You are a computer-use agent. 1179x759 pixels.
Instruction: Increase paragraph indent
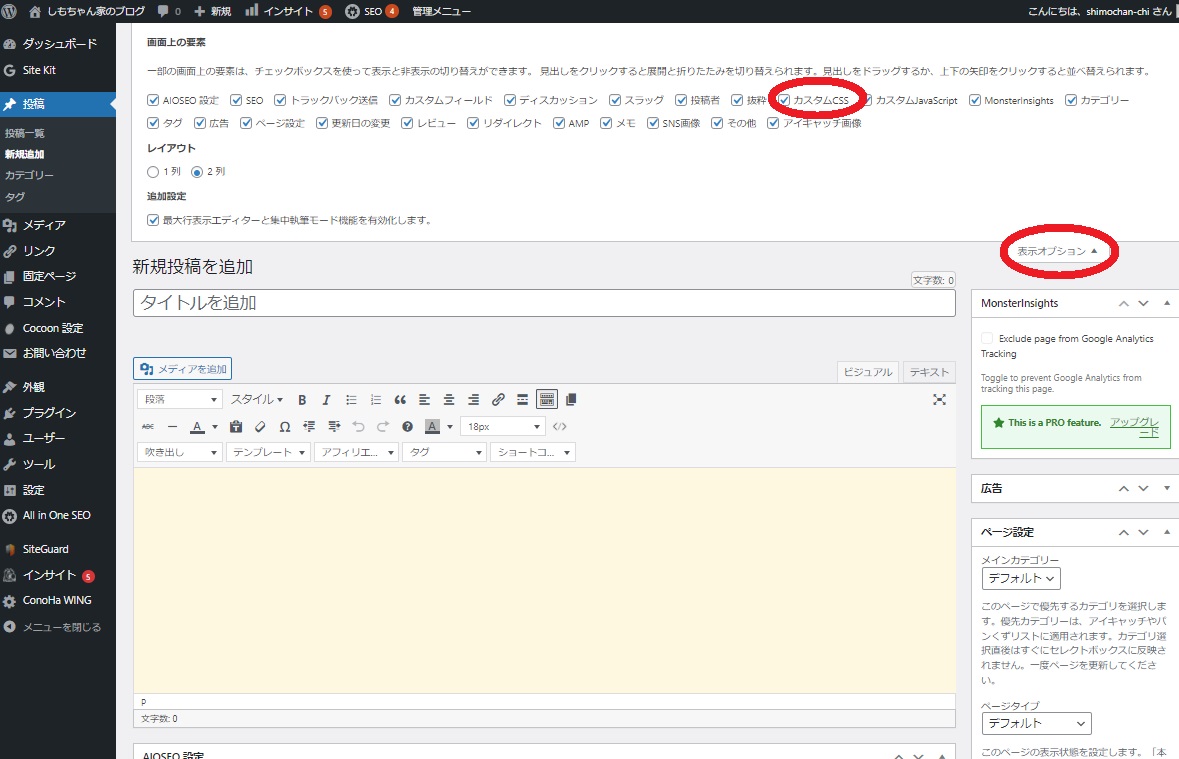pos(334,427)
